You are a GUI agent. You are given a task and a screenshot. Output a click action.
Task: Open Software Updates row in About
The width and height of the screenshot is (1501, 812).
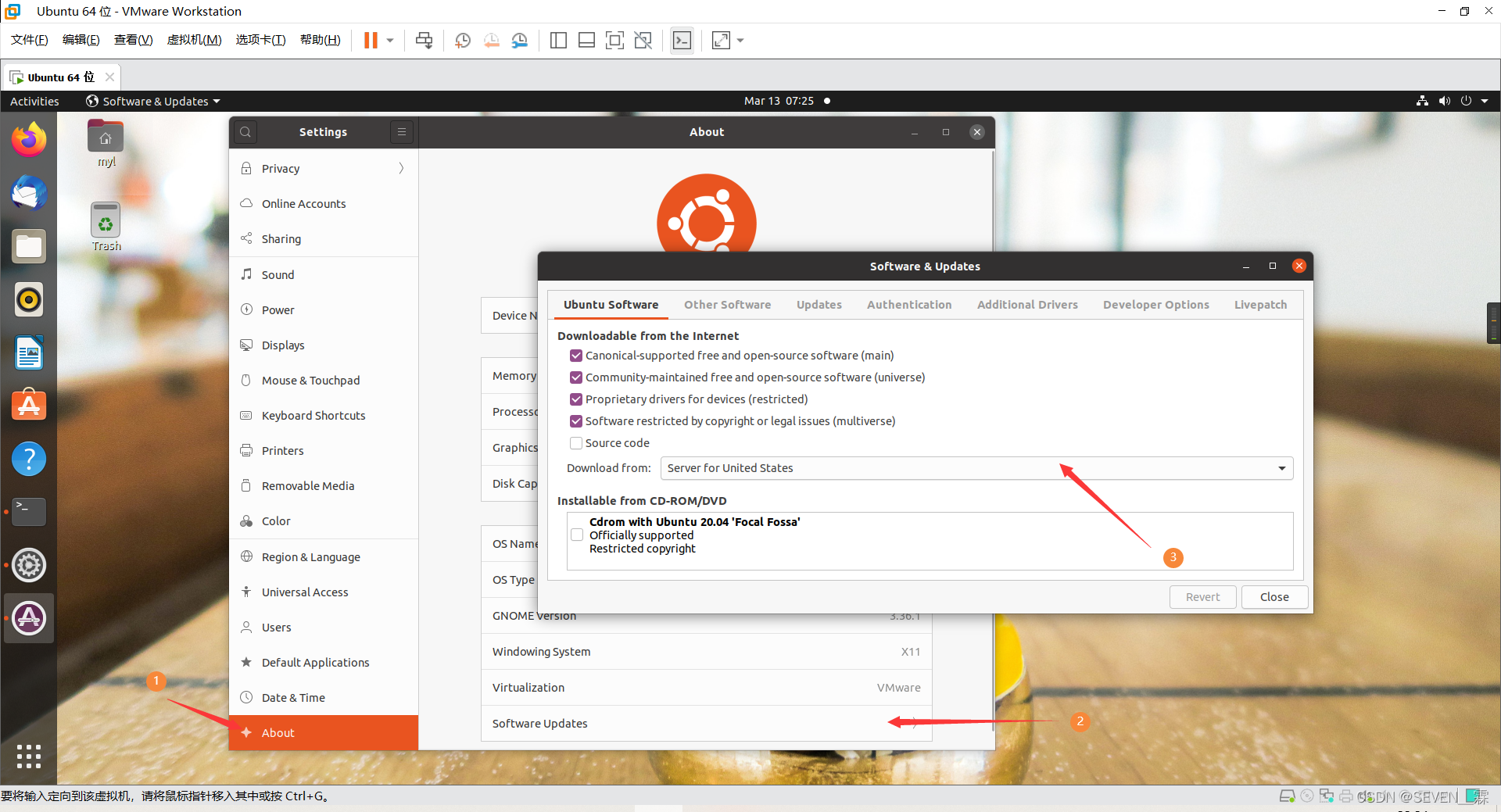707,724
